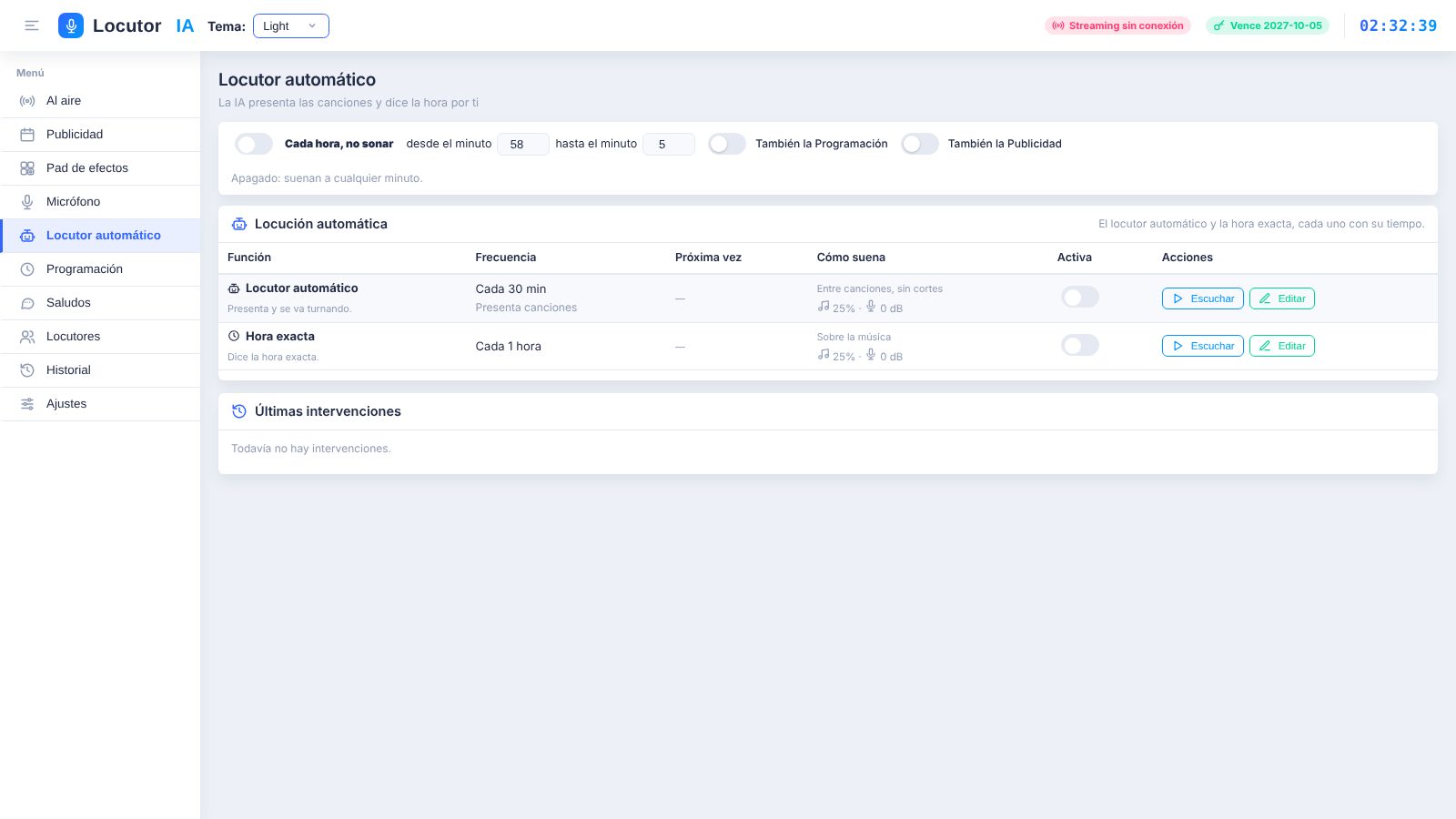Click the Cada 1 hora frequency cell
This screenshot has height=819, width=1456.
point(508,347)
